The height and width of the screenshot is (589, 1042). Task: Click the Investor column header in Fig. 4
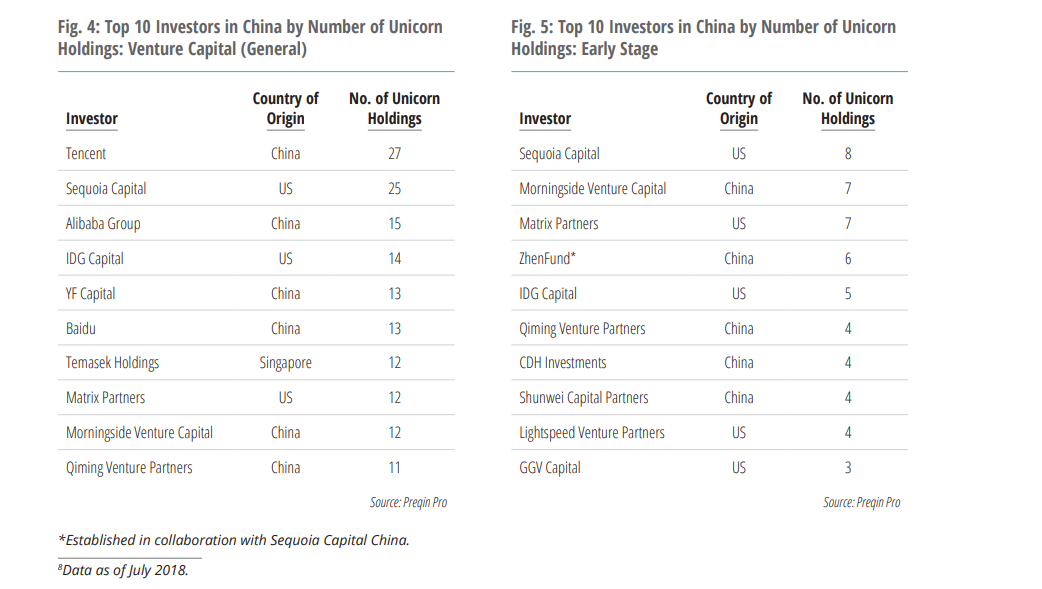coord(92,119)
